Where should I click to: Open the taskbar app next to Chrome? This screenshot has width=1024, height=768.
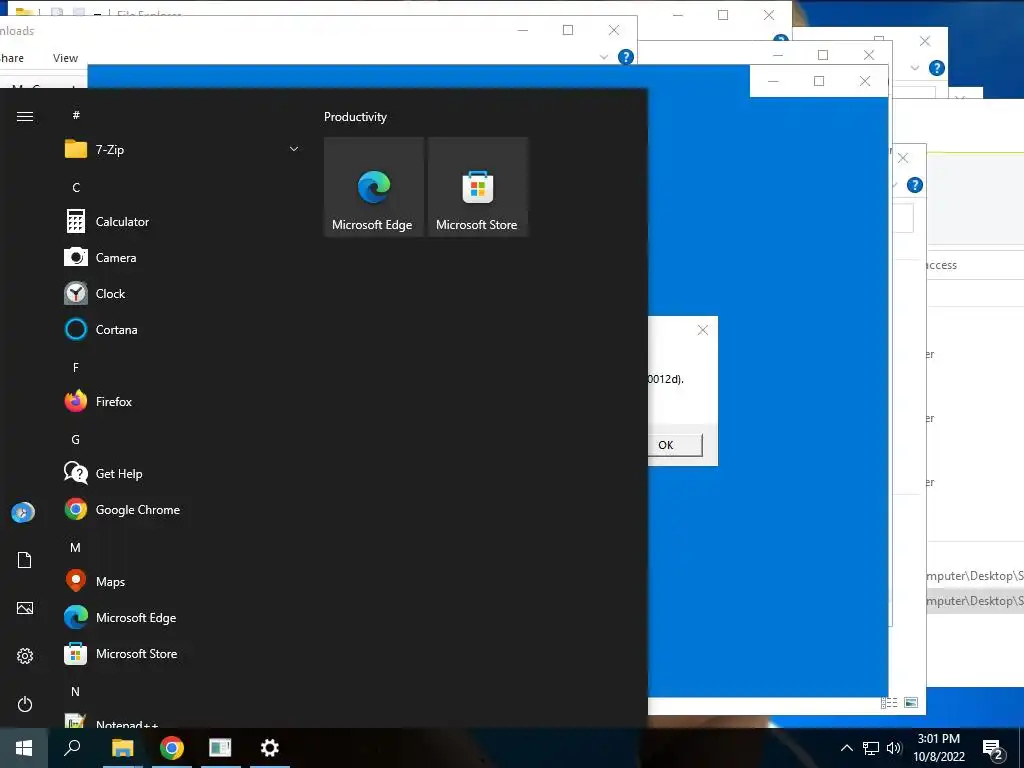tap(220, 748)
